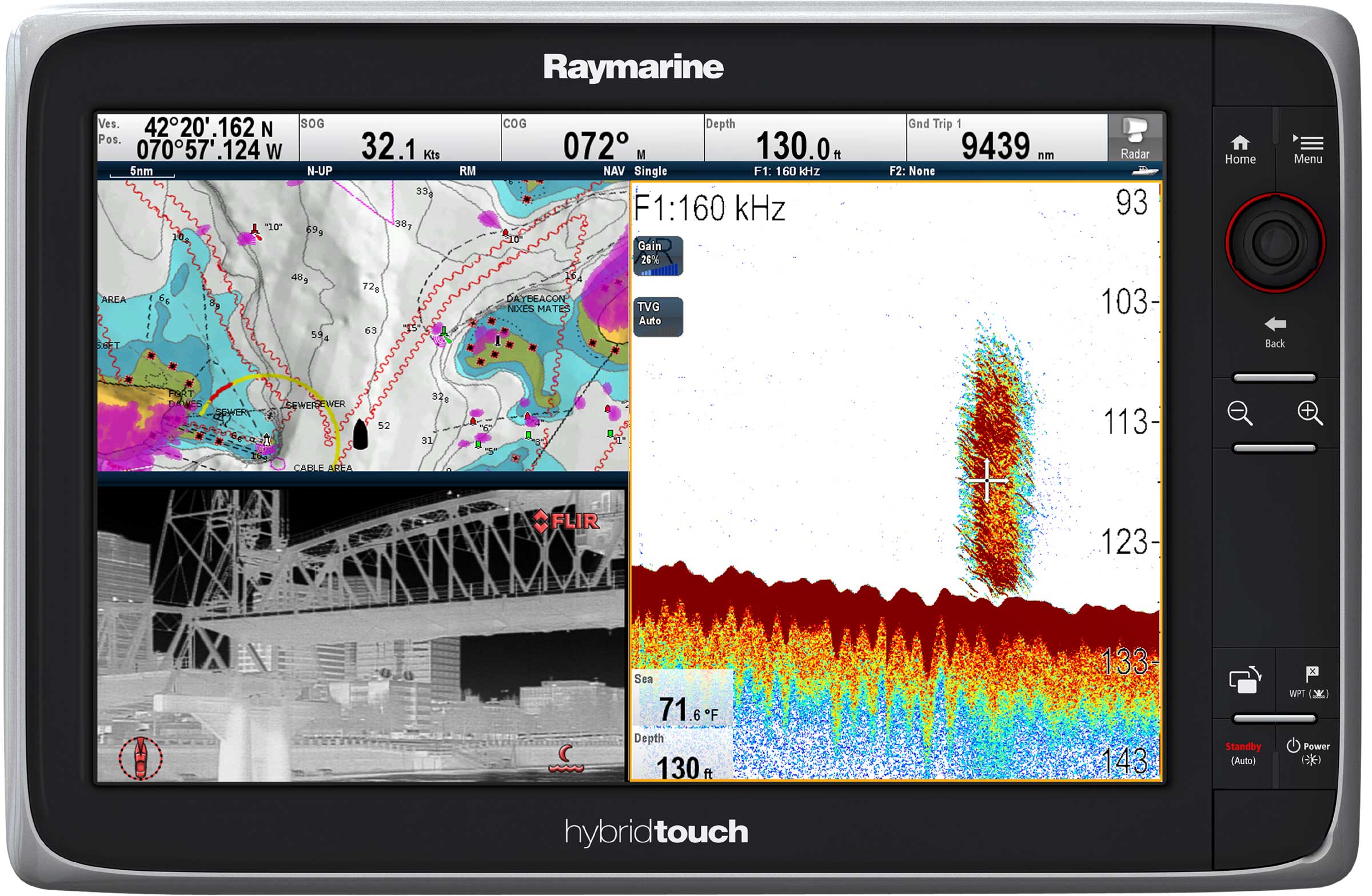Engage the Standby (Auto) pilot button
This screenshot has width=1372, height=896.
click(x=1243, y=753)
